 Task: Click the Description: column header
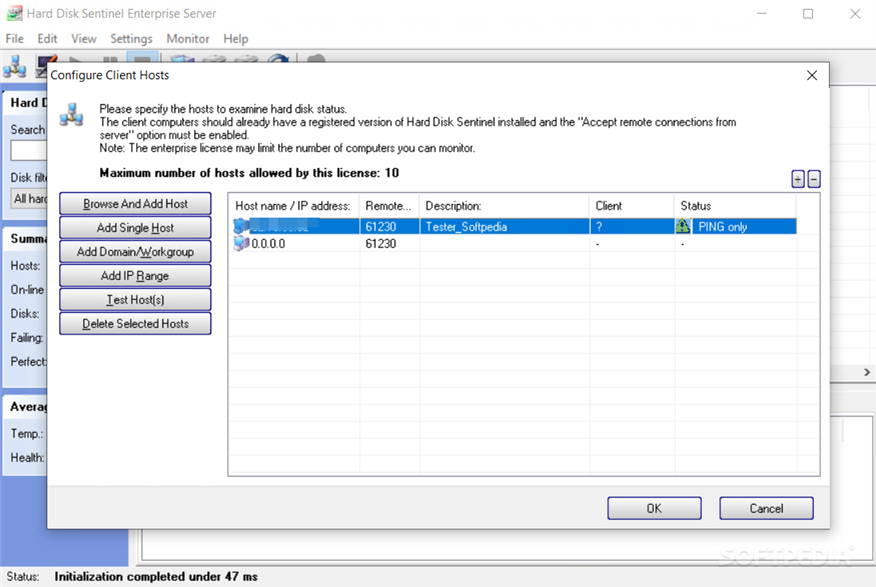point(504,206)
